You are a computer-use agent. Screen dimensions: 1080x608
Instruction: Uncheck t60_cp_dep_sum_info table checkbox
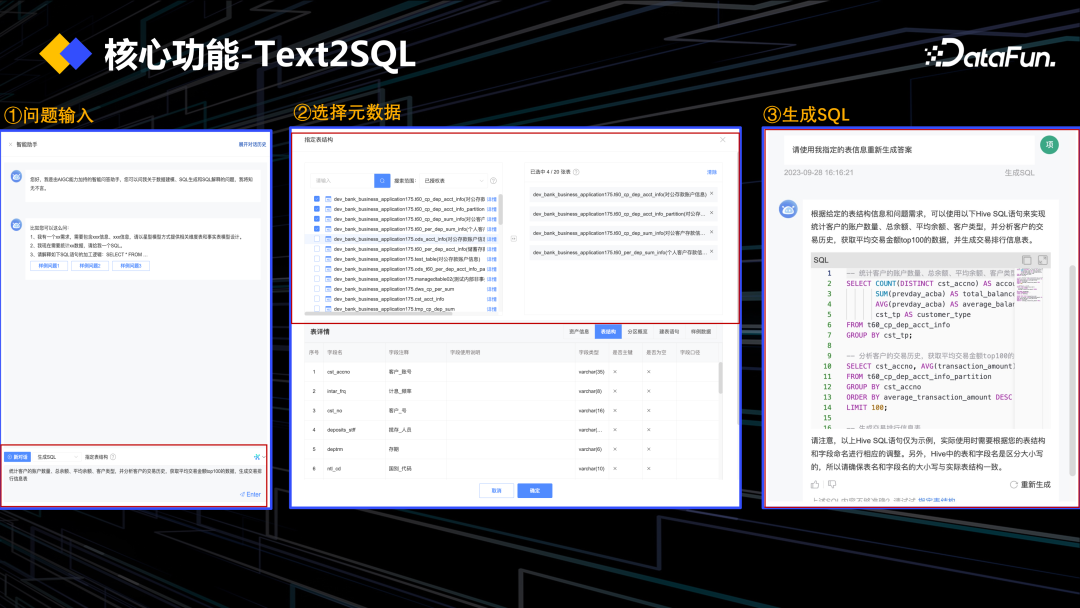[317, 219]
